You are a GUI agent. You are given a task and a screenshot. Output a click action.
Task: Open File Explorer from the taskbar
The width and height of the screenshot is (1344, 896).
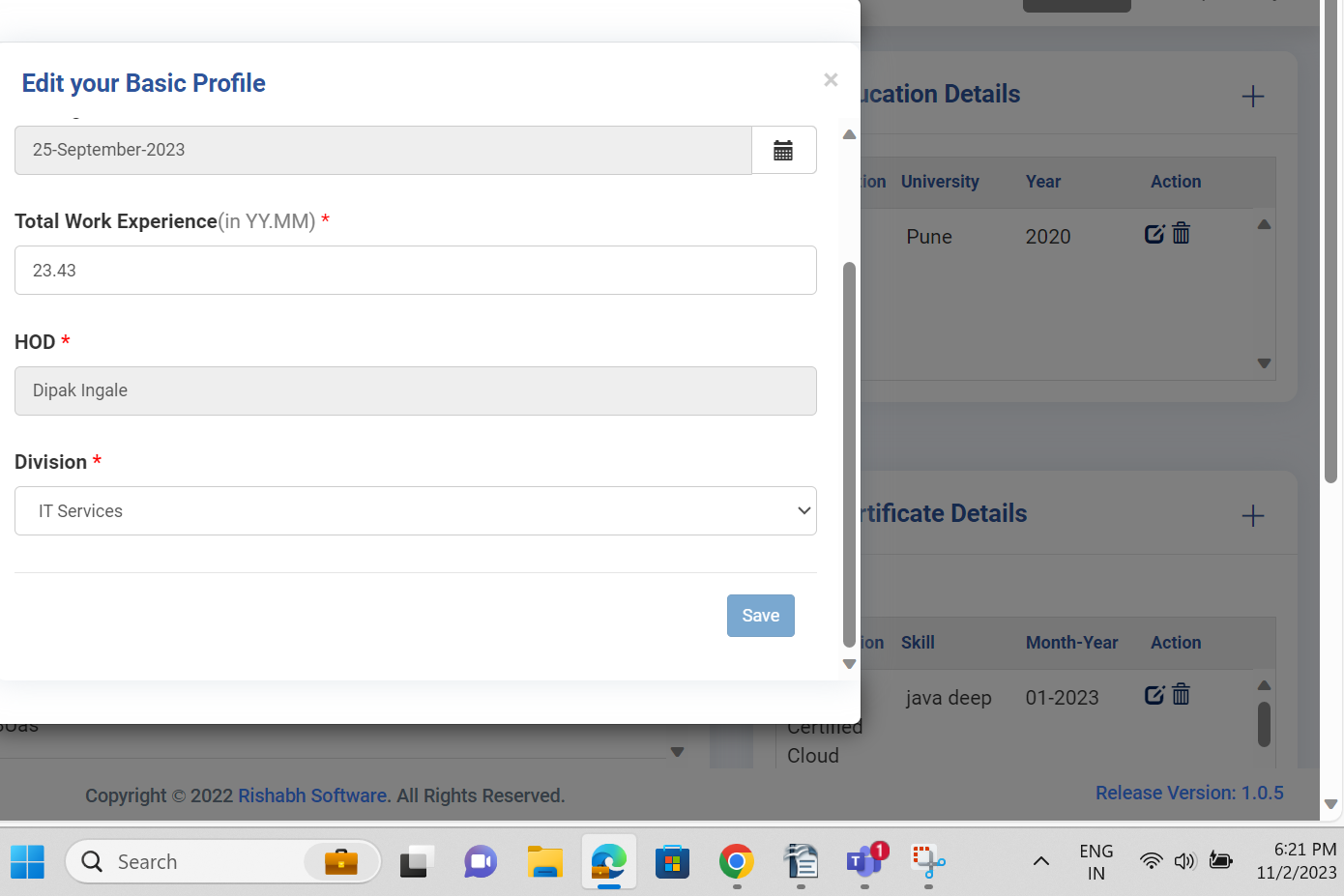(x=544, y=861)
